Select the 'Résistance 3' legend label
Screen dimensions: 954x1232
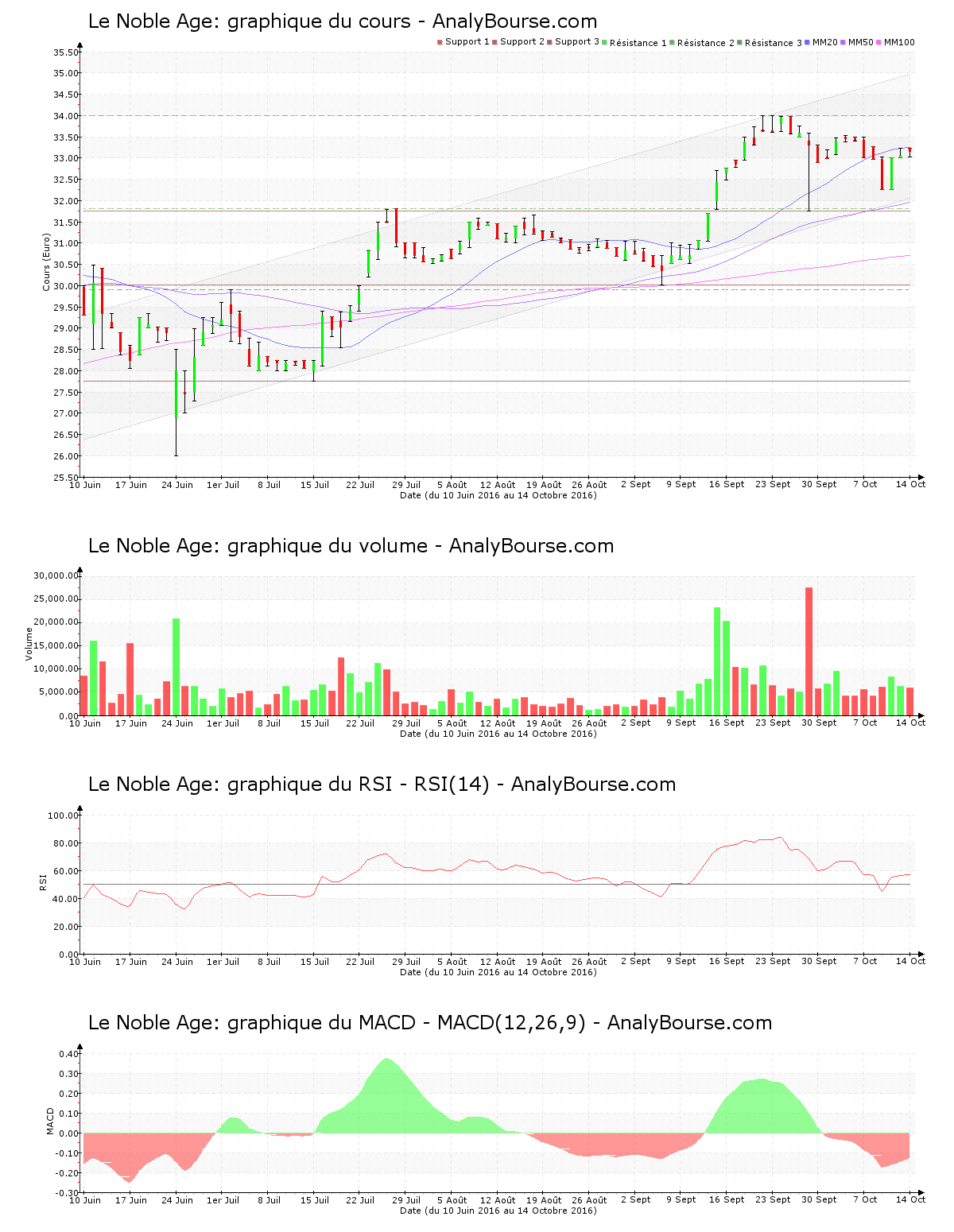[774, 43]
